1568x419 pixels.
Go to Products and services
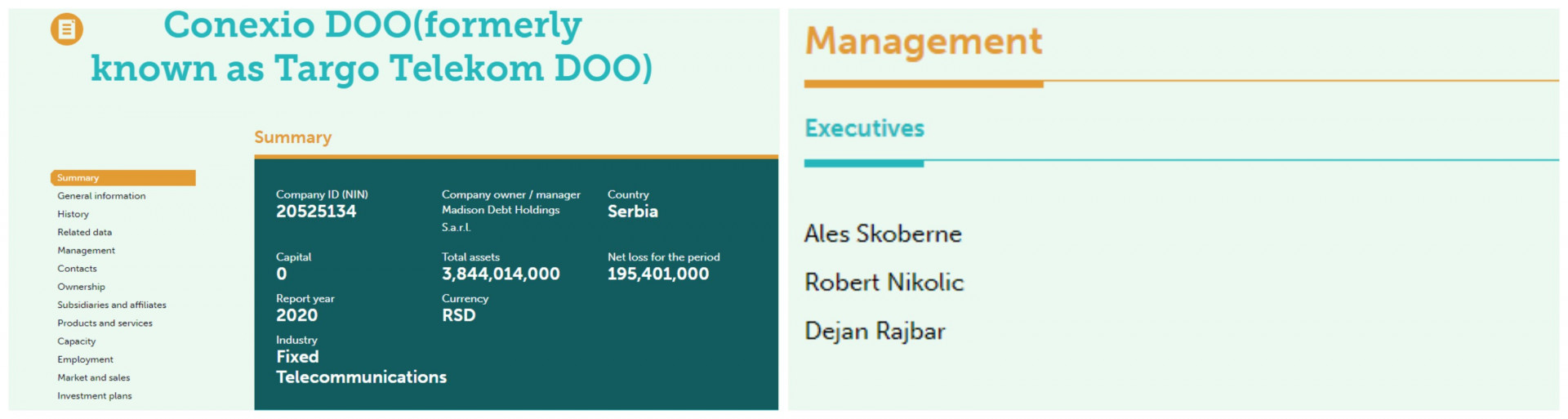pyautogui.click(x=105, y=323)
